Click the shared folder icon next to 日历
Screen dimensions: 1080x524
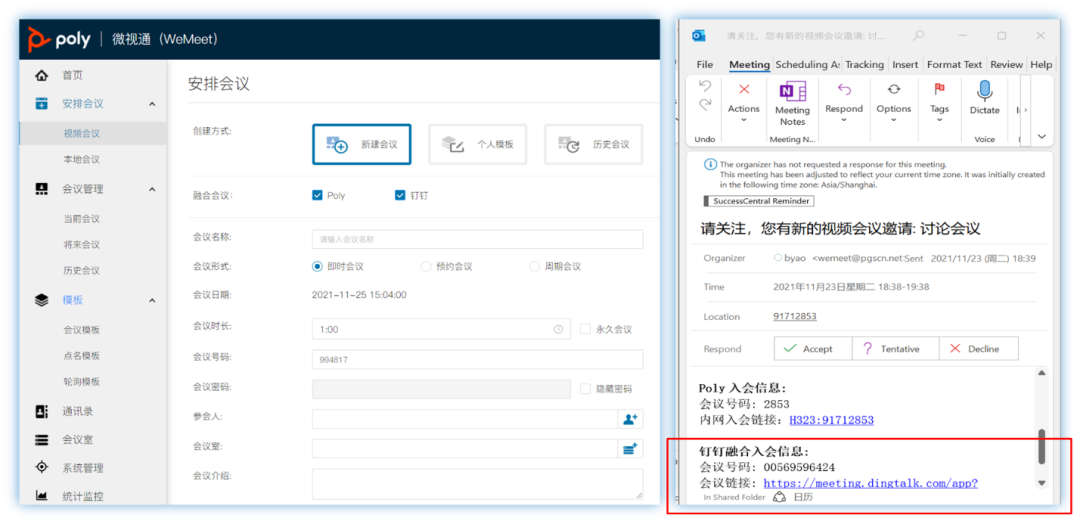point(779,497)
